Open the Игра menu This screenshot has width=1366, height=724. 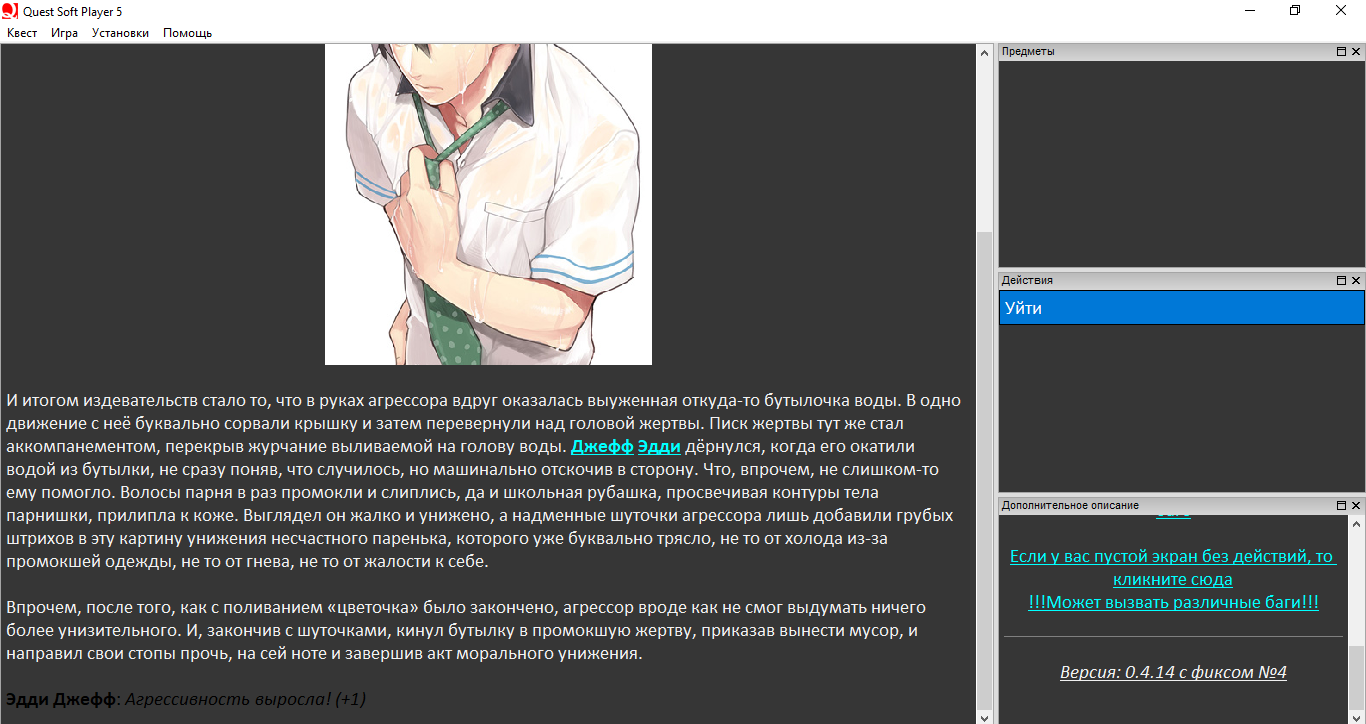click(x=64, y=33)
